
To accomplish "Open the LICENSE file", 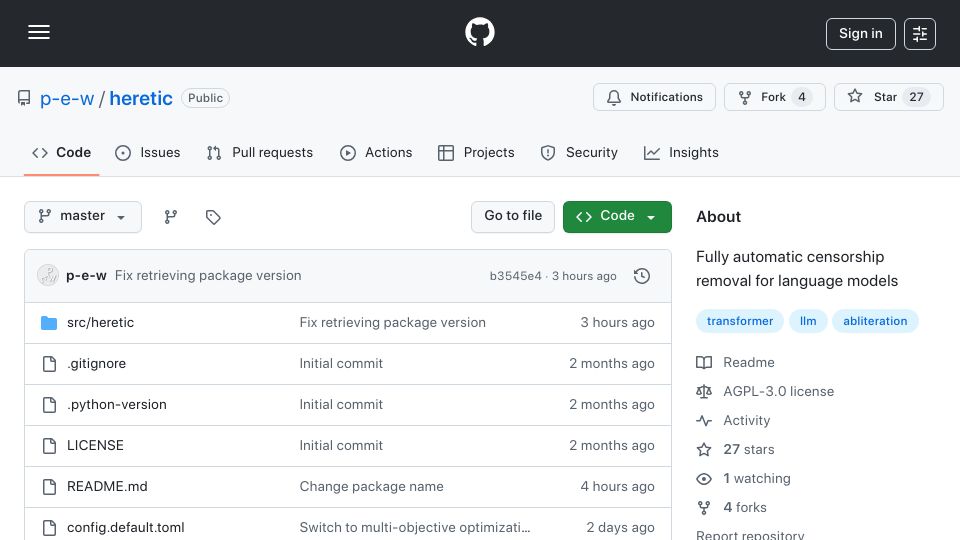I will (95, 446).
